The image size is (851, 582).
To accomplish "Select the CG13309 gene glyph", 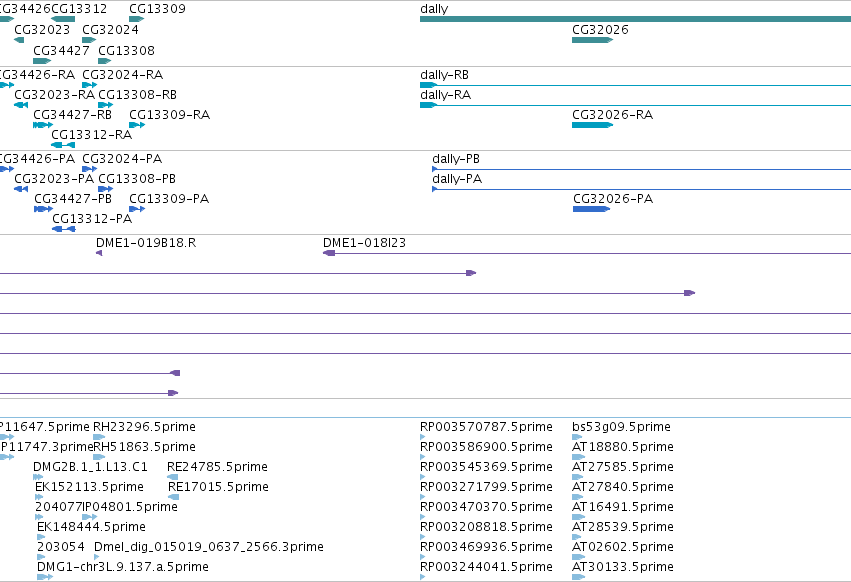I will point(136,19).
